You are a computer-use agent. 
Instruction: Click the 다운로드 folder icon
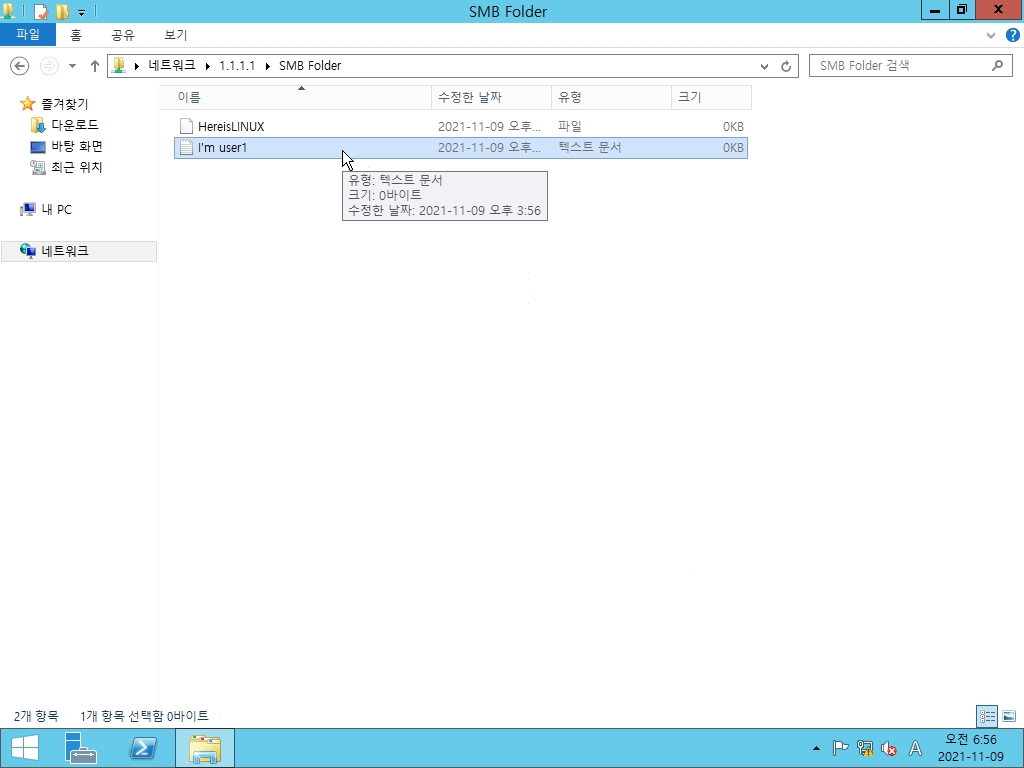coord(38,125)
